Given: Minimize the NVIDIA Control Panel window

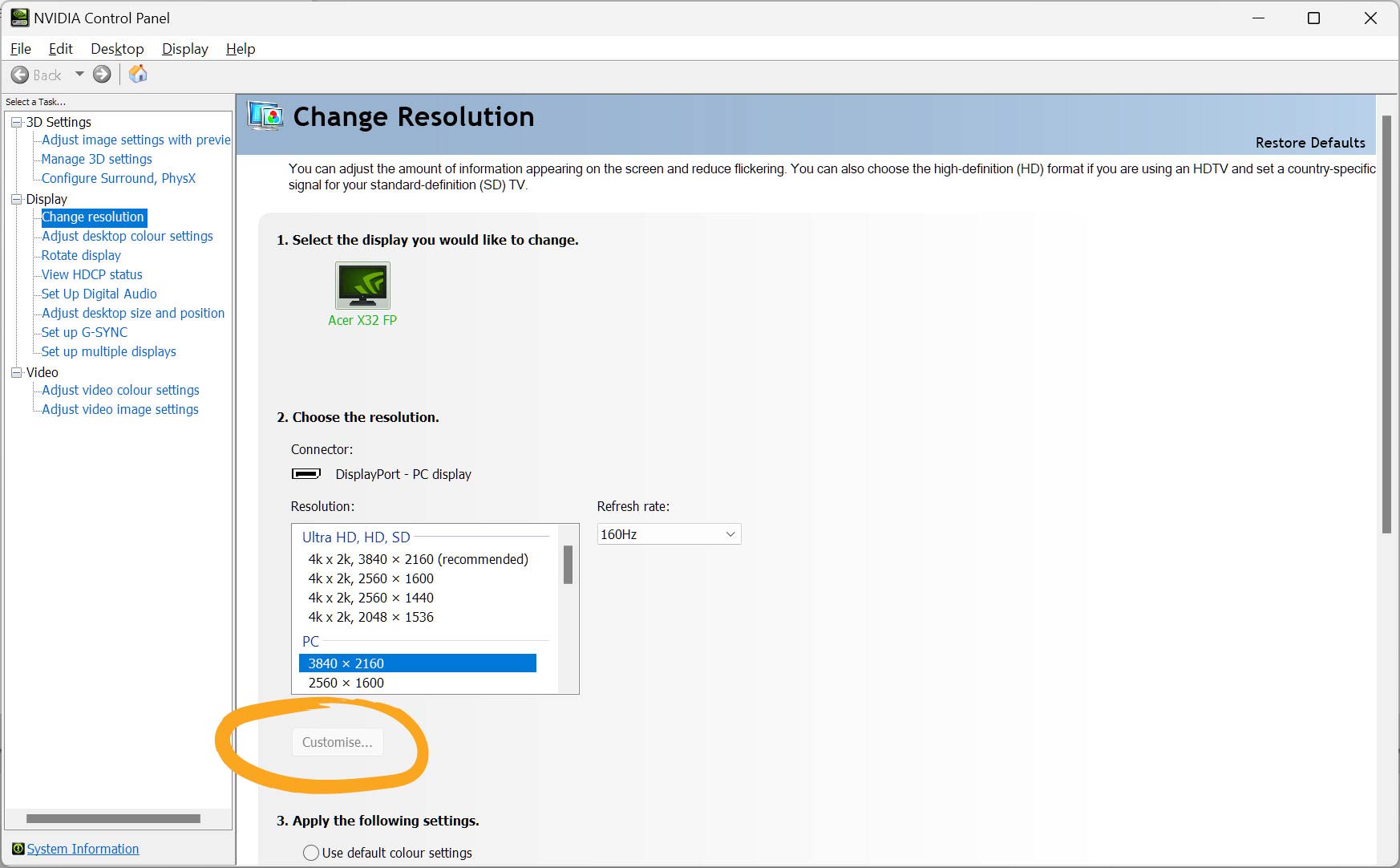Looking at the screenshot, I should (1258, 18).
